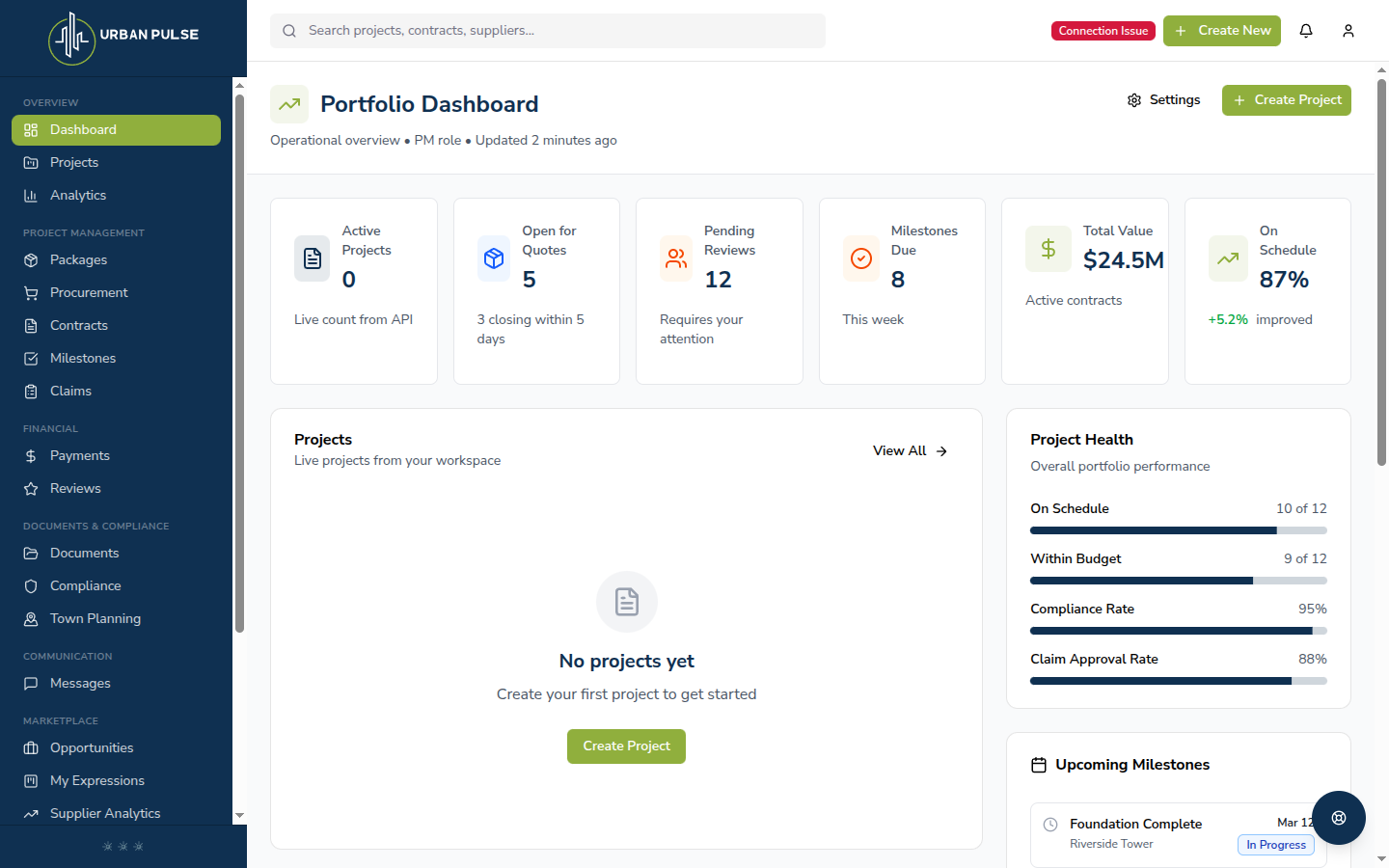Click the Packages box icon in sidebar
This screenshot has width=1389, height=868.
click(31, 260)
